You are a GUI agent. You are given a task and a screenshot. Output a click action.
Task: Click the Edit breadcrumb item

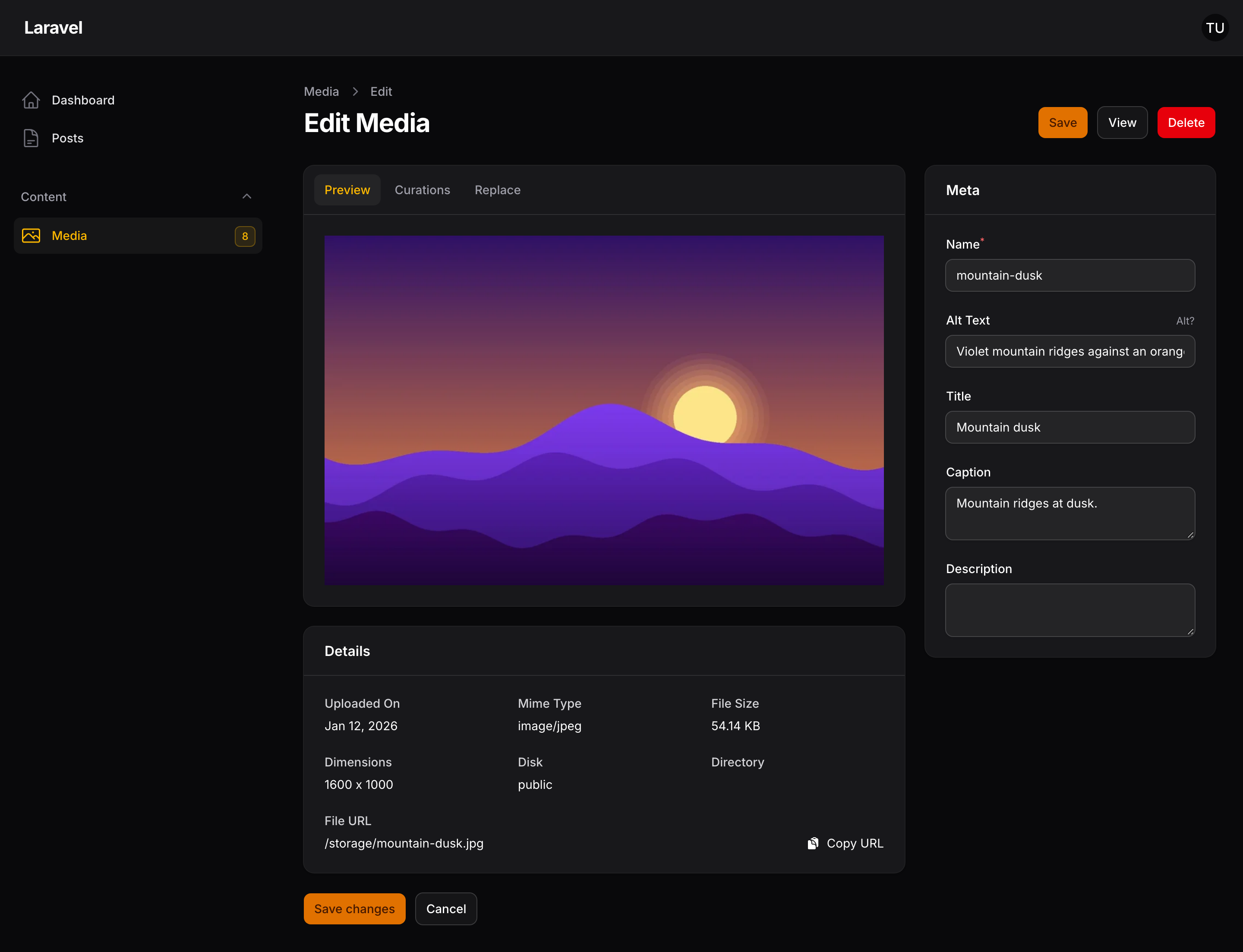(x=381, y=92)
